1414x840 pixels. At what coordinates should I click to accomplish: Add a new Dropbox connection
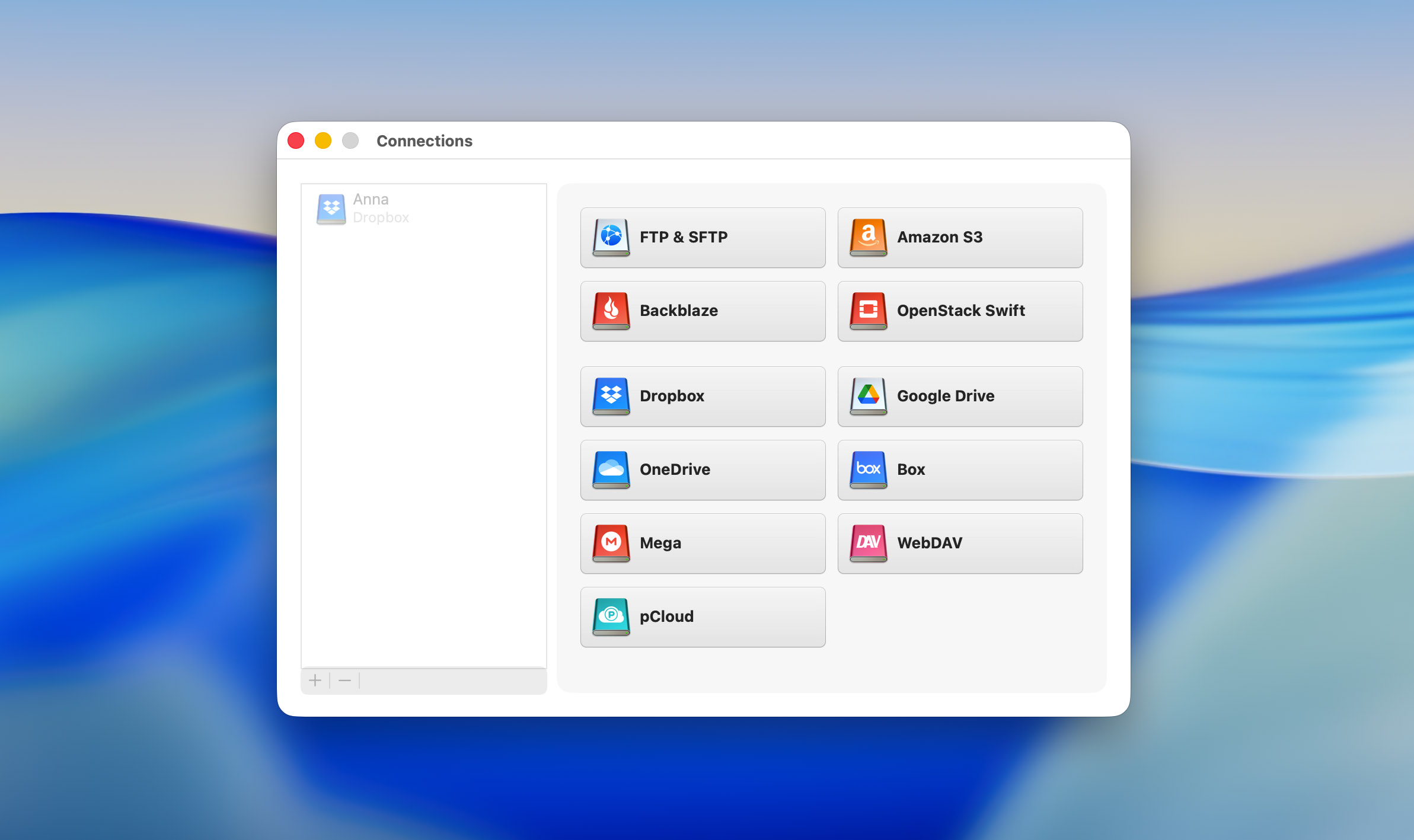[x=703, y=396]
